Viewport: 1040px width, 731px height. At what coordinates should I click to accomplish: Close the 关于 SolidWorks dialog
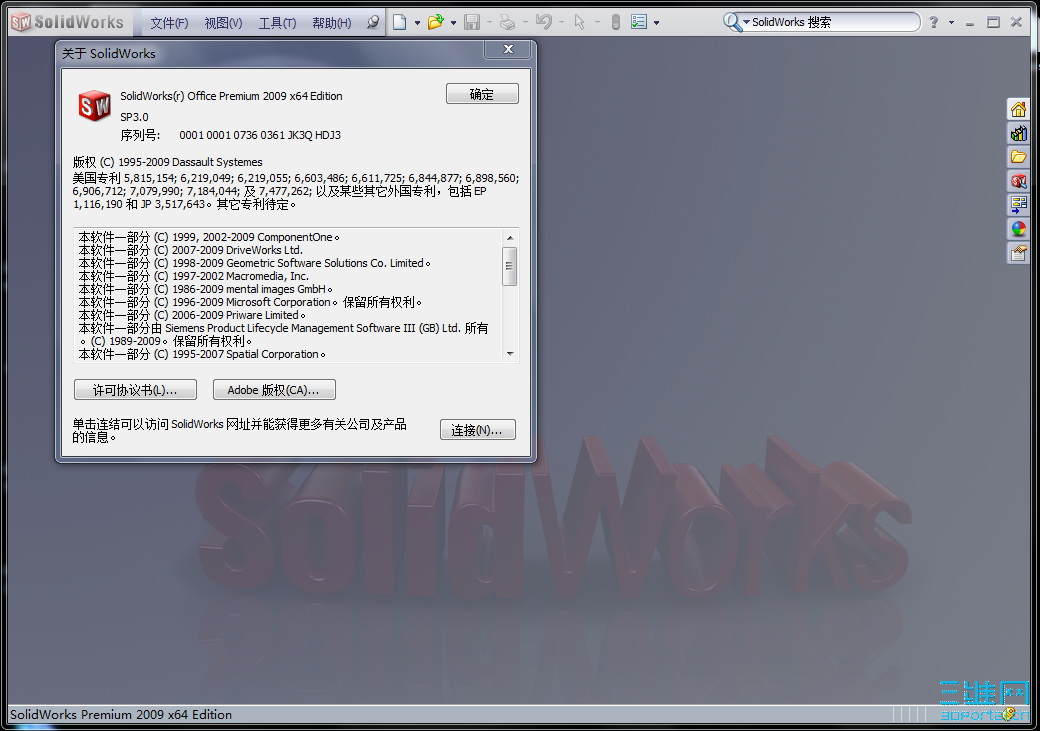coord(509,49)
